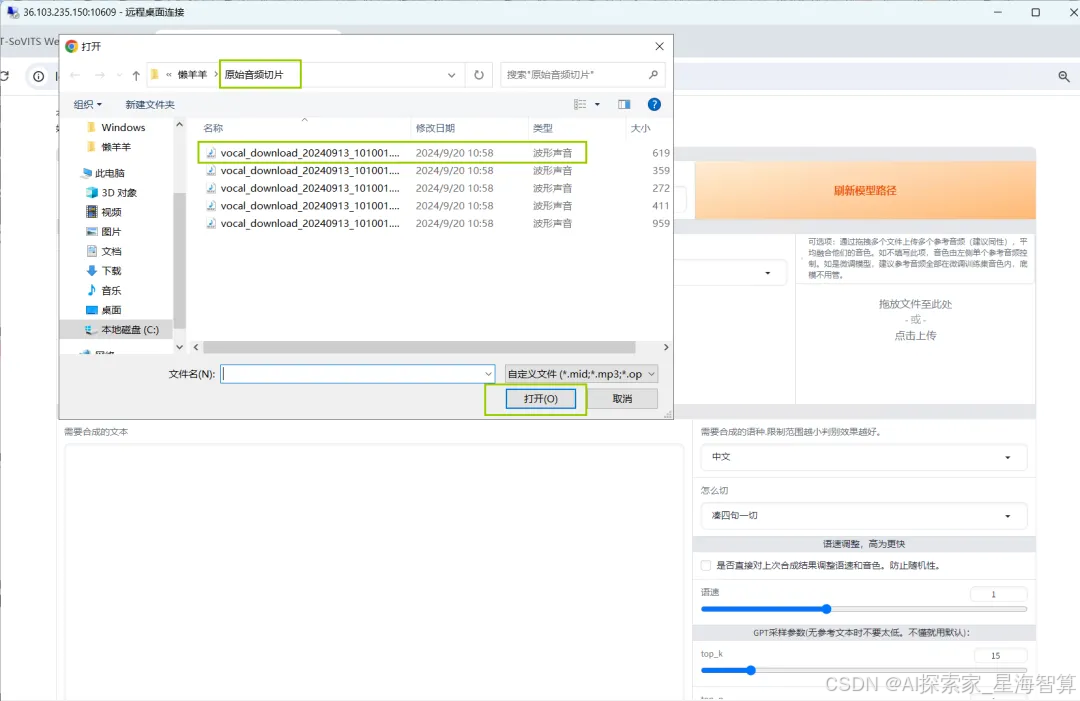Click the magnifier zoom icon in the browser toolbar

click(x=1063, y=75)
